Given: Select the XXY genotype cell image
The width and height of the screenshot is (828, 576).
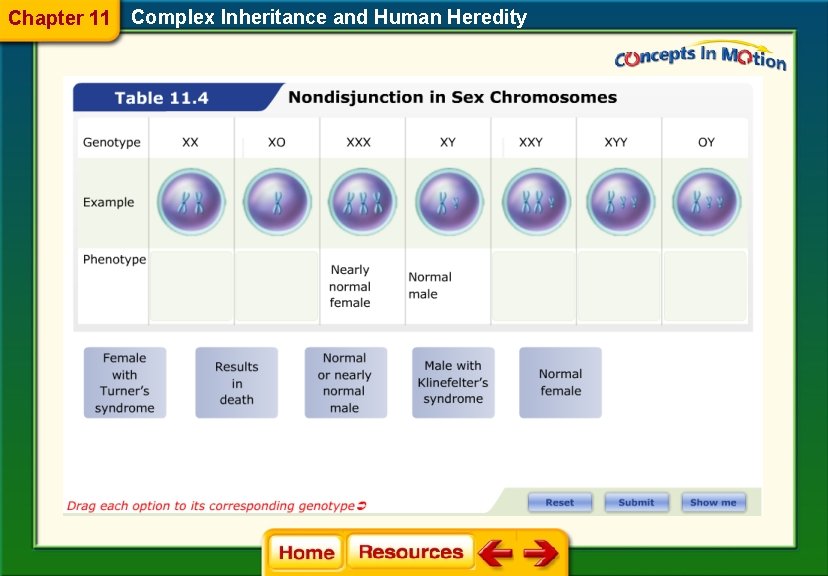Looking at the screenshot, I should [x=534, y=201].
